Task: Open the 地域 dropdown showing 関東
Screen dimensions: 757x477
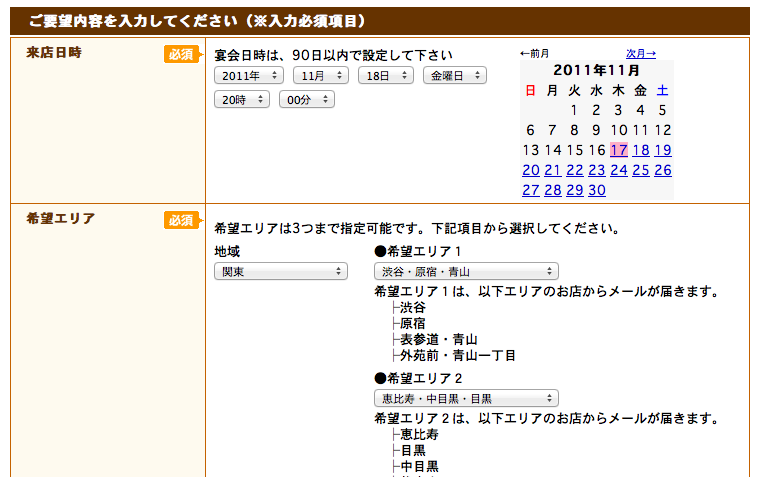Action: point(281,271)
